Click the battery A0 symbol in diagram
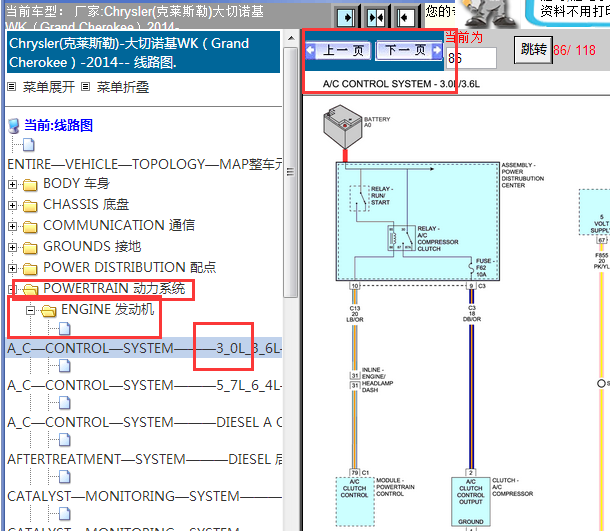Viewport: 610px width, 531px height. pos(343,126)
